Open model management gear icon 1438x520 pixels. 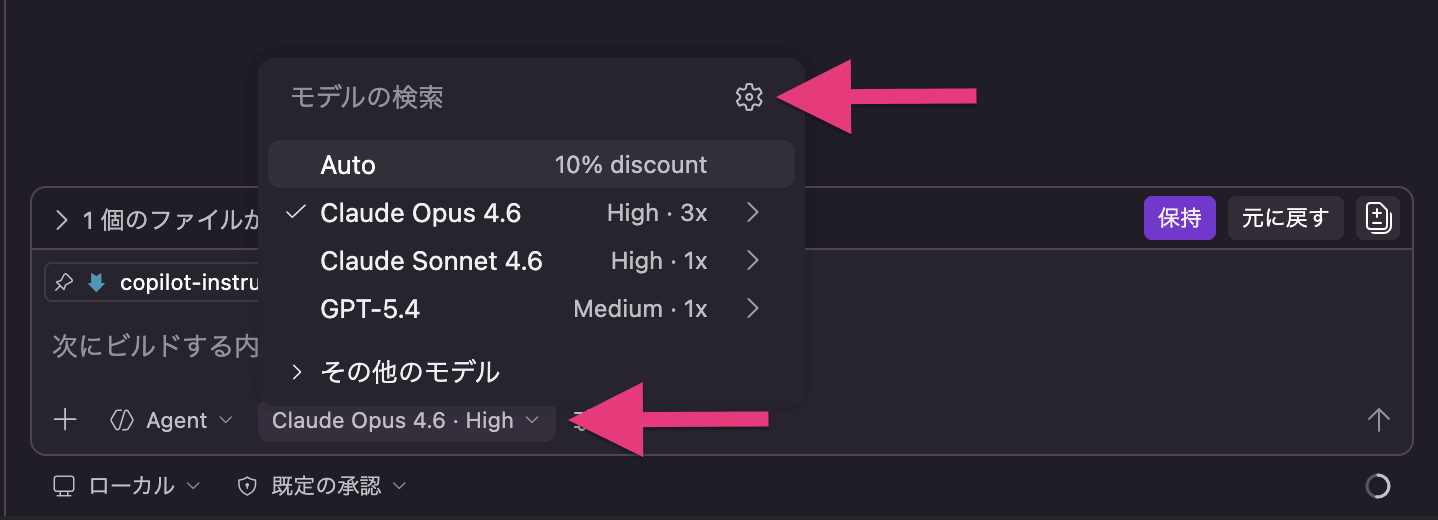coord(749,97)
